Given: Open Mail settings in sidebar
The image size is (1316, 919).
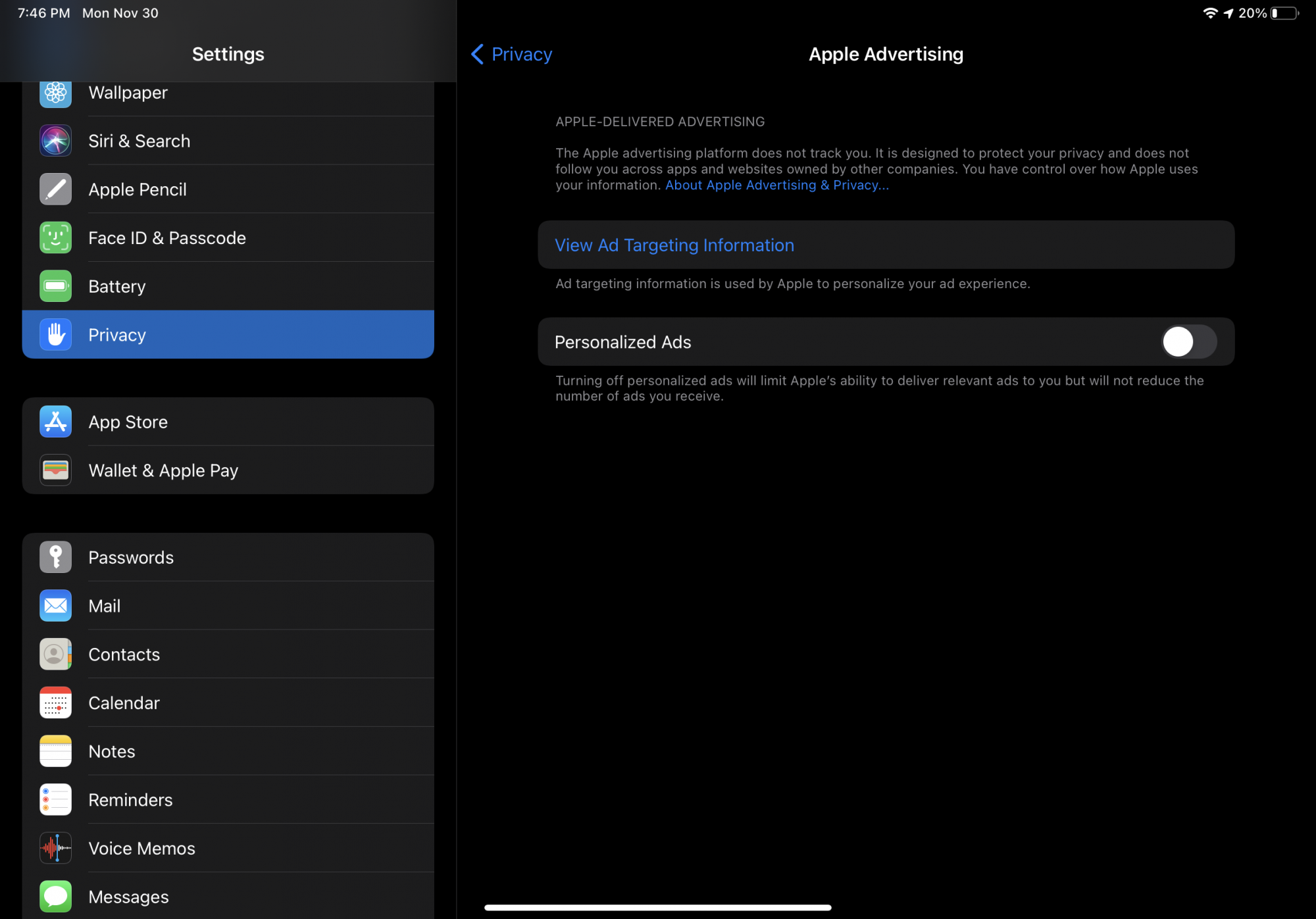Looking at the screenshot, I should pos(228,606).
